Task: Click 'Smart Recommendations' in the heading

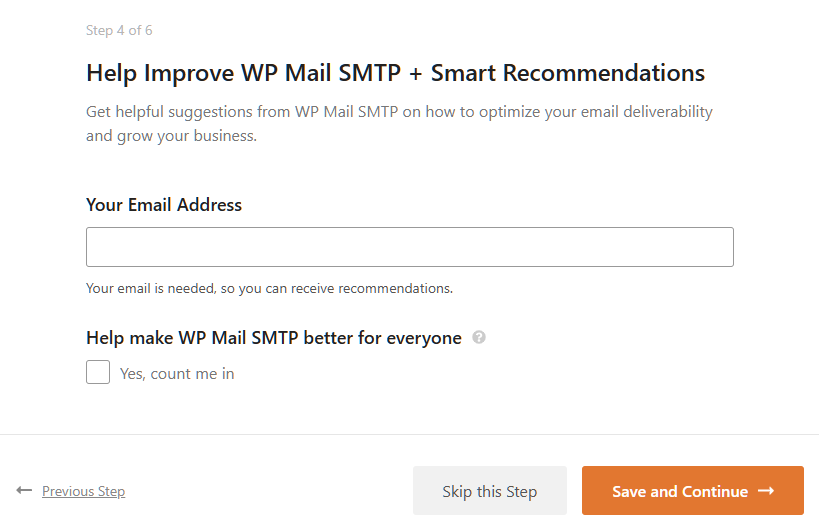Action: [567, 73]
